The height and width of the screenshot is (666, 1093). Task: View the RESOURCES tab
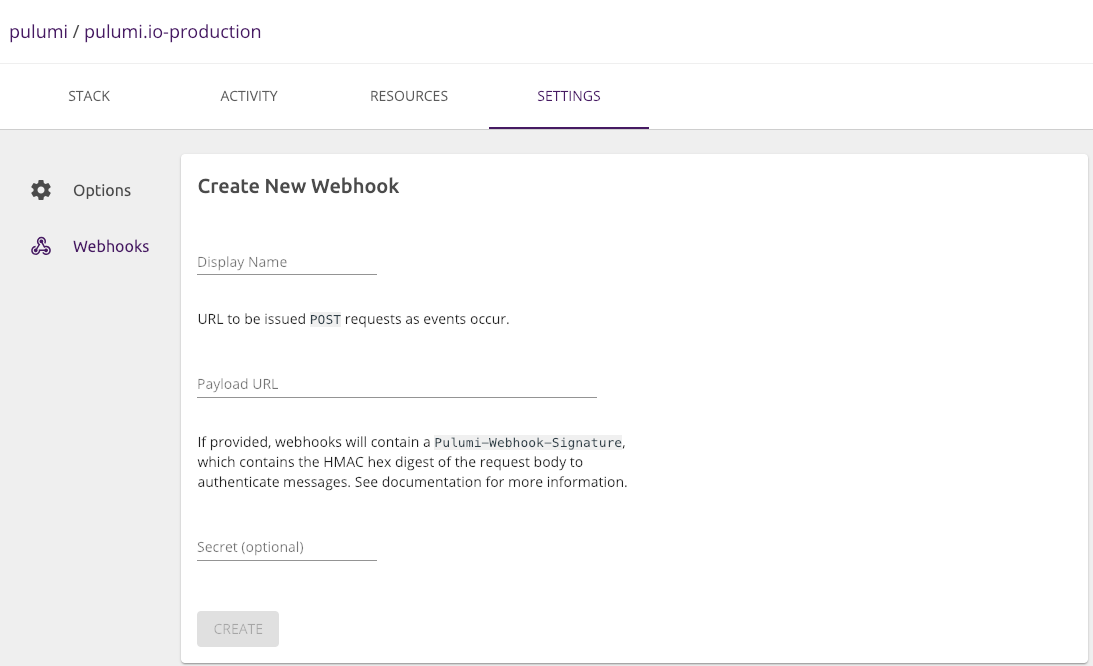click(408, 96)
